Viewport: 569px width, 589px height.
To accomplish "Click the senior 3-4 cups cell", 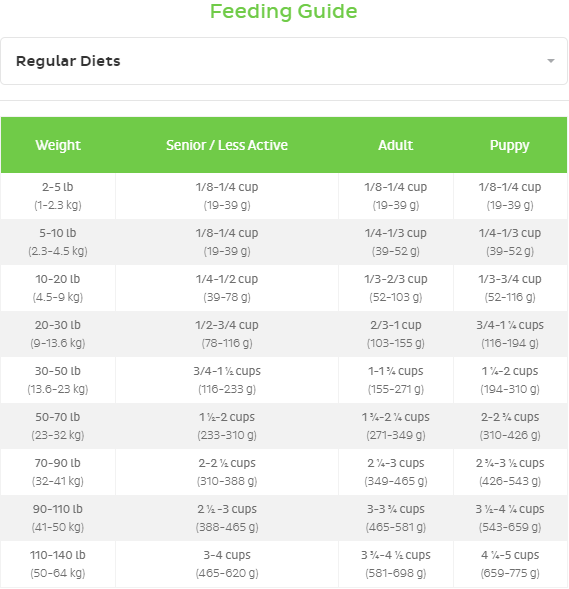I will [227, 564].
